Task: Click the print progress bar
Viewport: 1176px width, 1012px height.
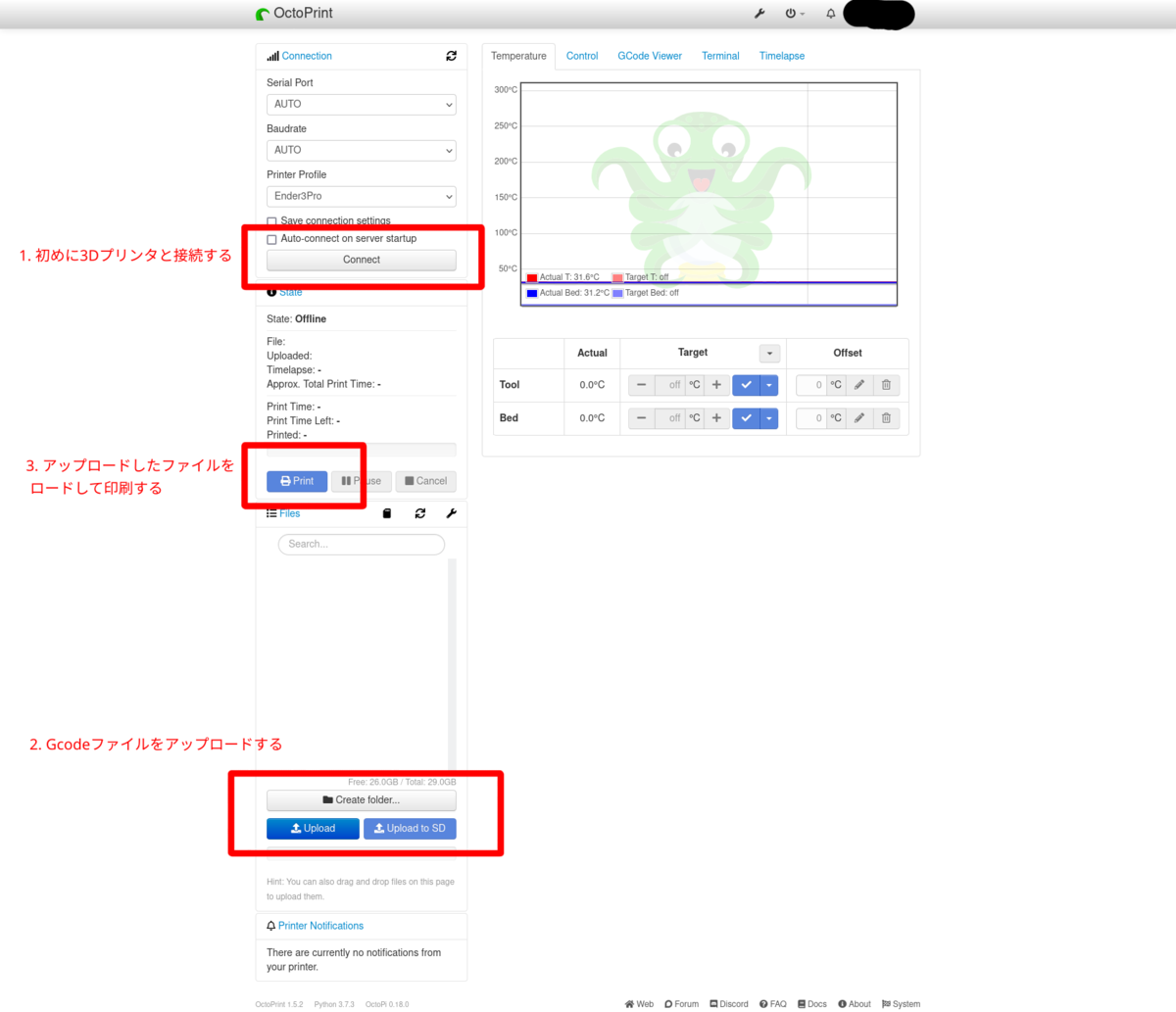Action: pos(362,450)
